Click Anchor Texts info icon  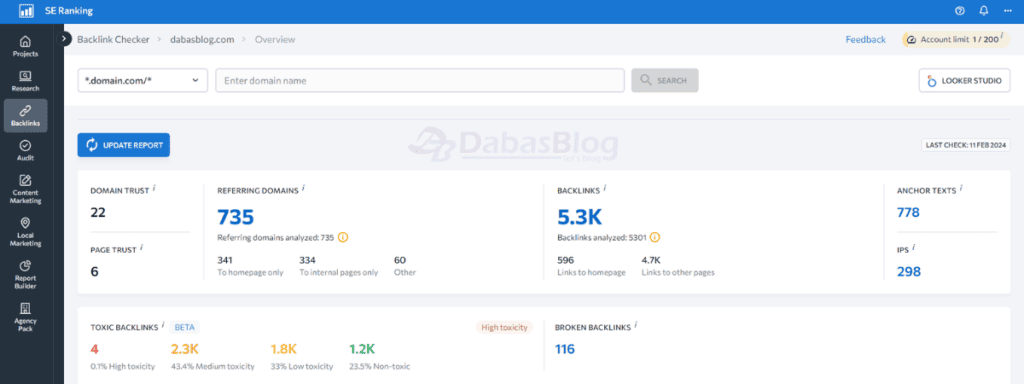click(x=961, y=188)
